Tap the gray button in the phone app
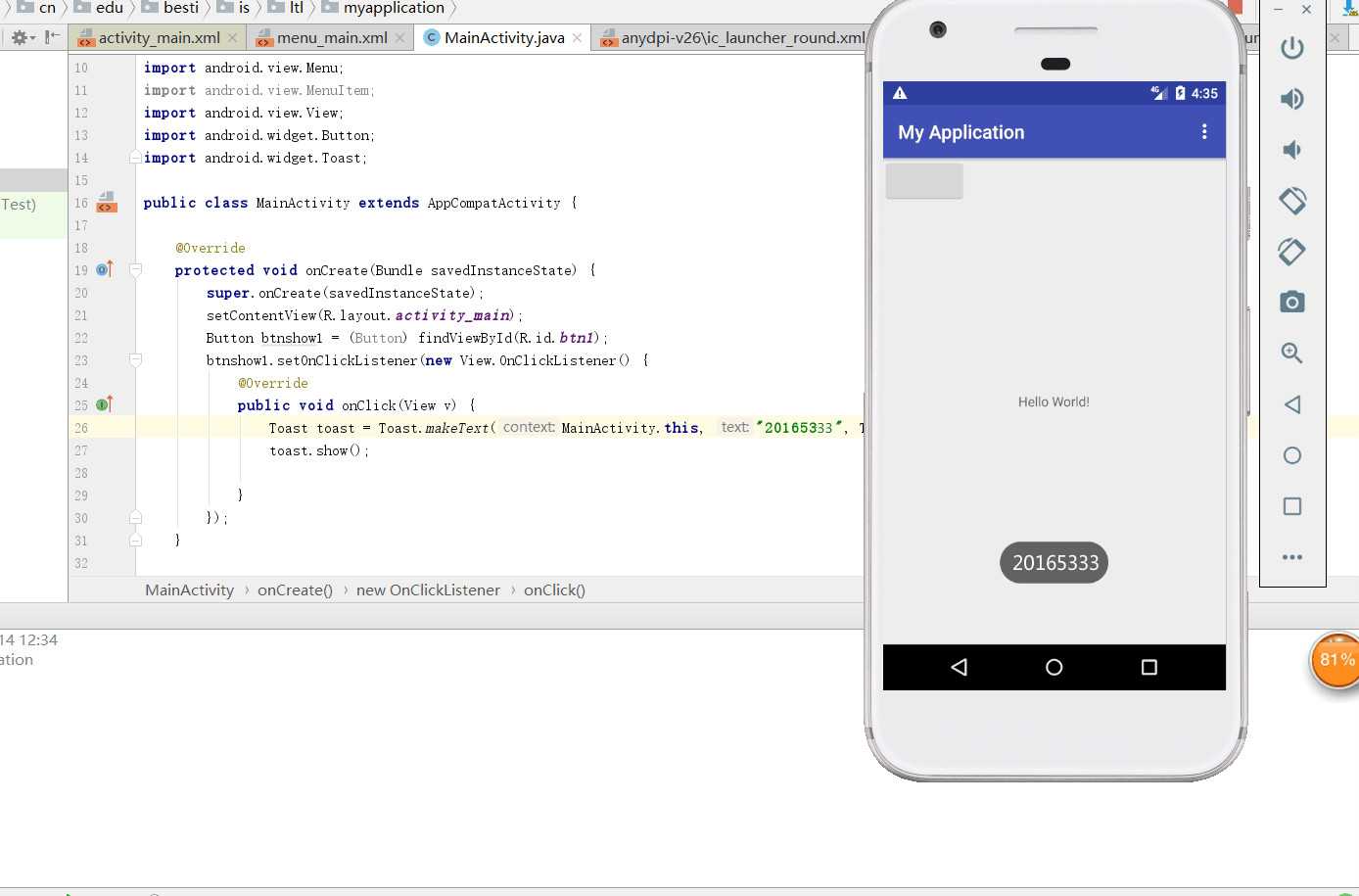The width and height of the screenshot is (1359, 896). click(x=924, y=181)
